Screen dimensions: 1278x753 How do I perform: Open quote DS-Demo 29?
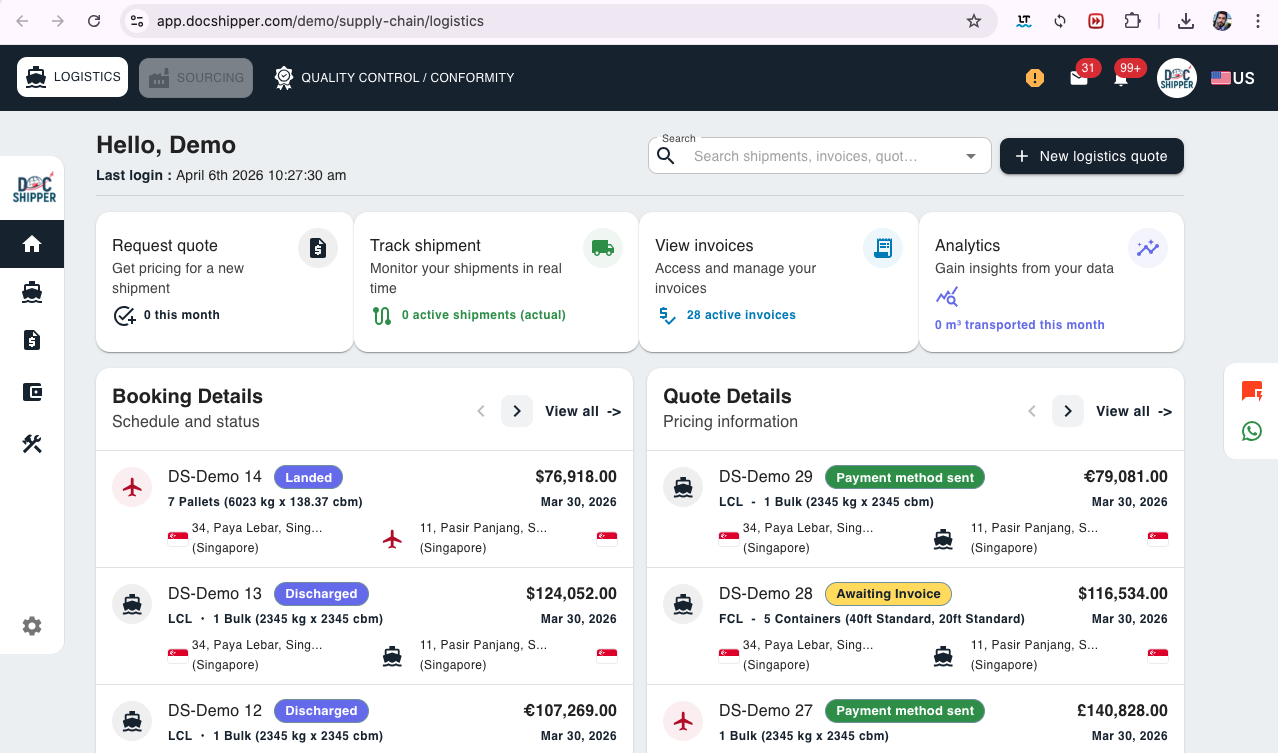pos(766,477)
